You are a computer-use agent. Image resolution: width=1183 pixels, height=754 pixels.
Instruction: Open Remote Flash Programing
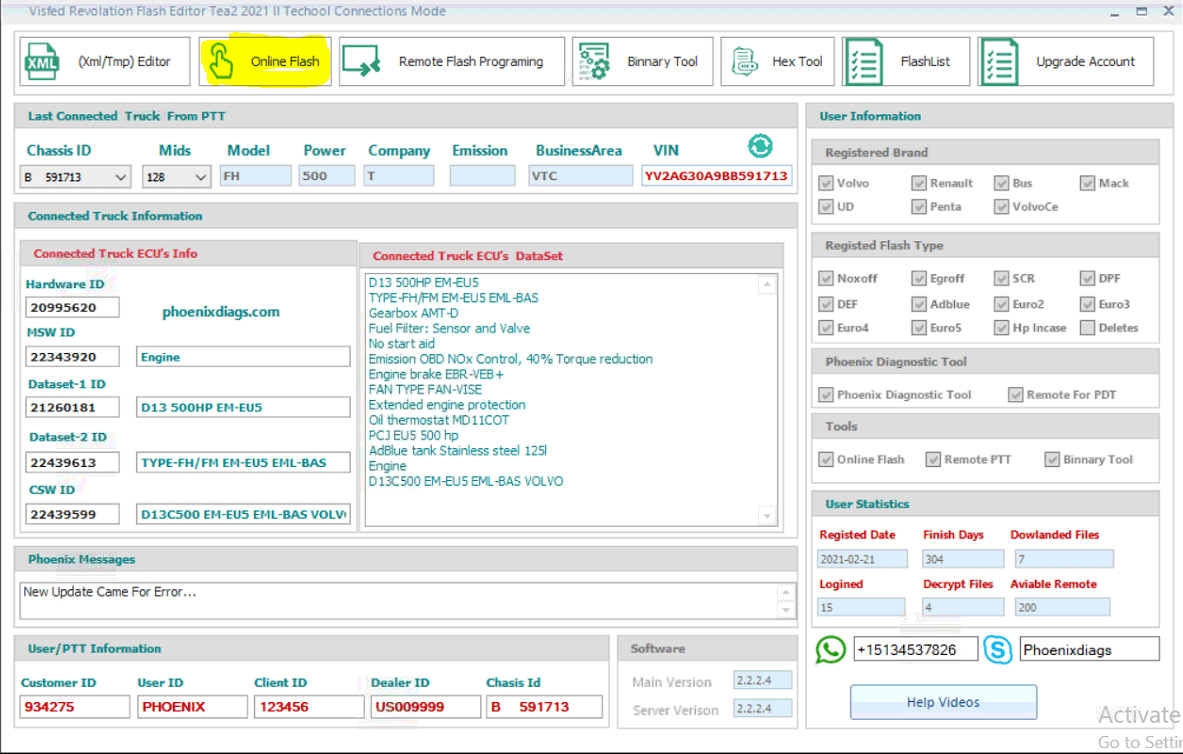(x=451, y=61)
